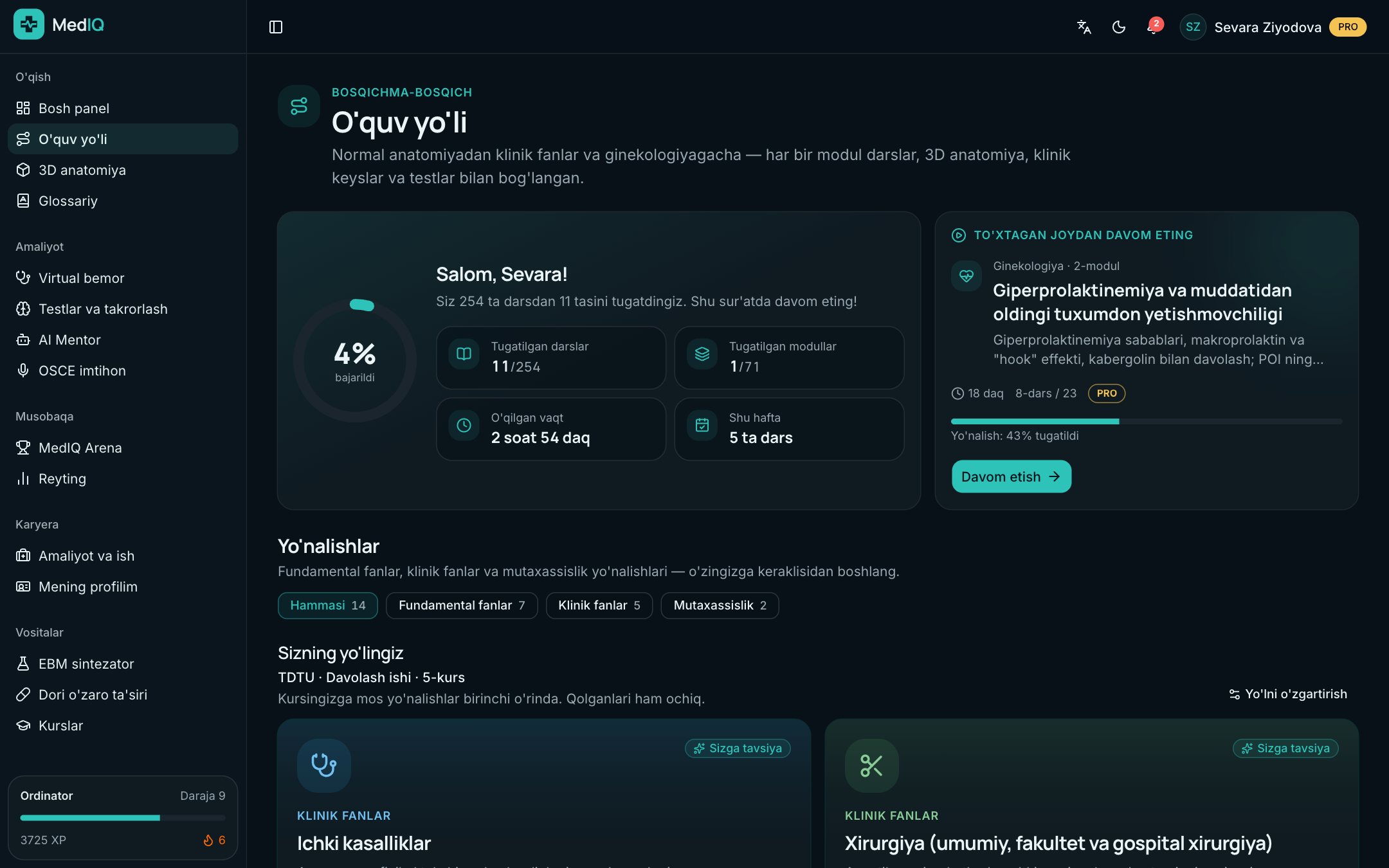Filter by Mutaxassislik 2
The image size is (1389, 868).
720,606
